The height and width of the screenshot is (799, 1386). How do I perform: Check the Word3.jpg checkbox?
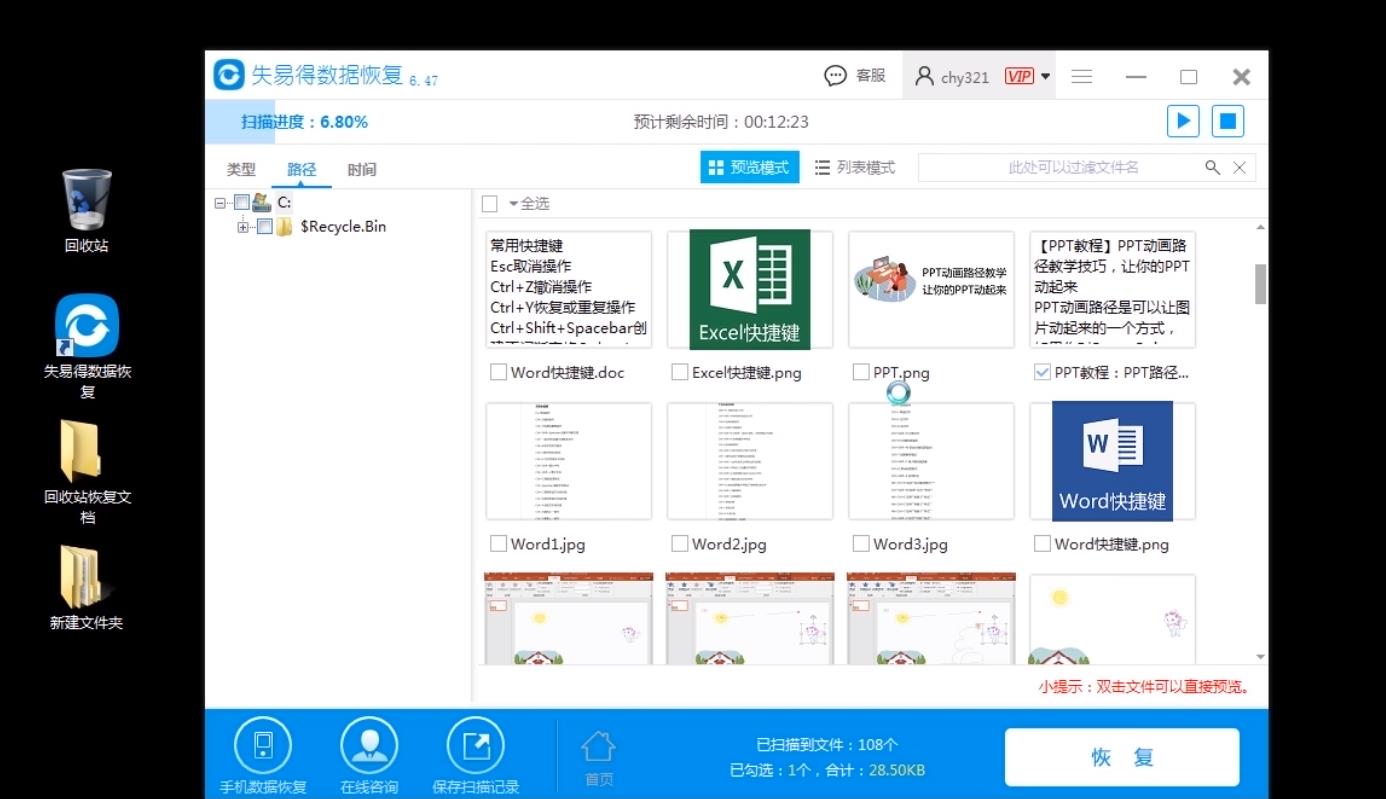[x=861, y=544]
